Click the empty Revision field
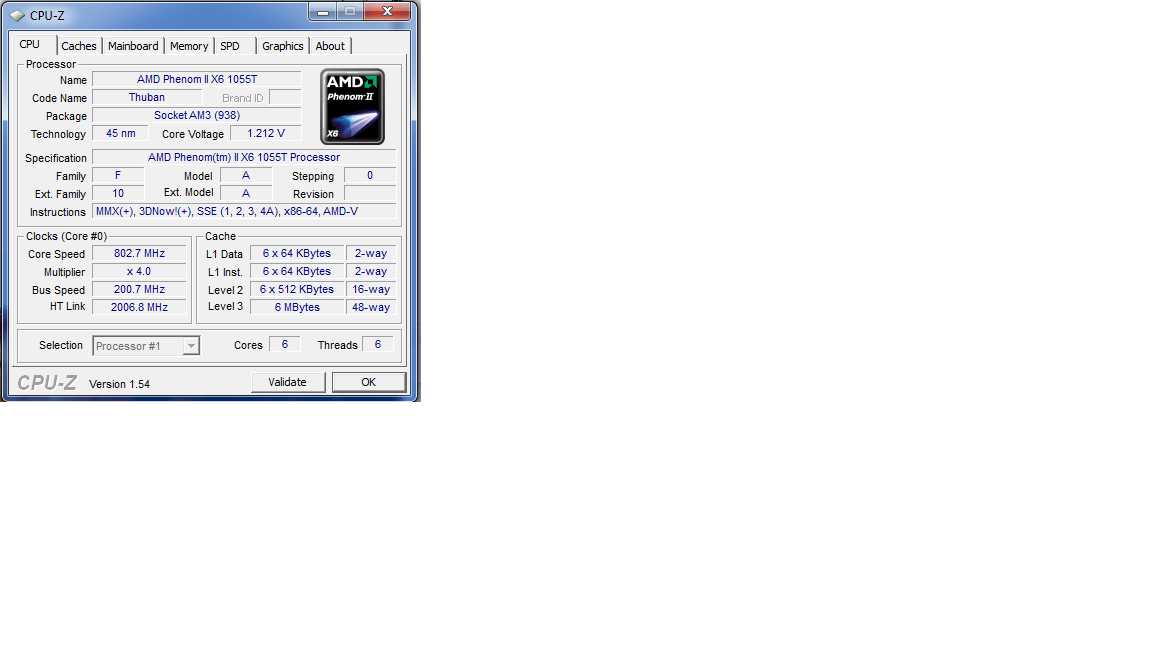This screenshot has width=1152, height=648. [370, 193]
